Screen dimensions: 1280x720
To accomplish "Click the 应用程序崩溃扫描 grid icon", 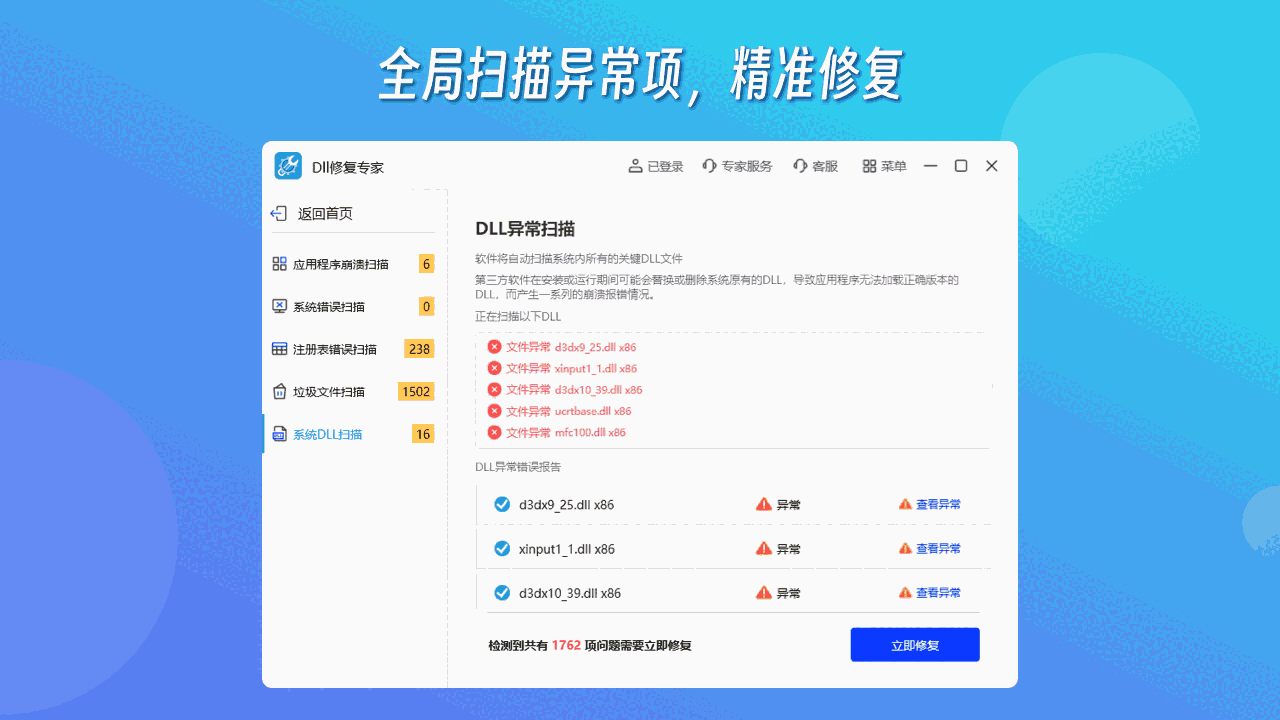I will (x=280, y=264).
